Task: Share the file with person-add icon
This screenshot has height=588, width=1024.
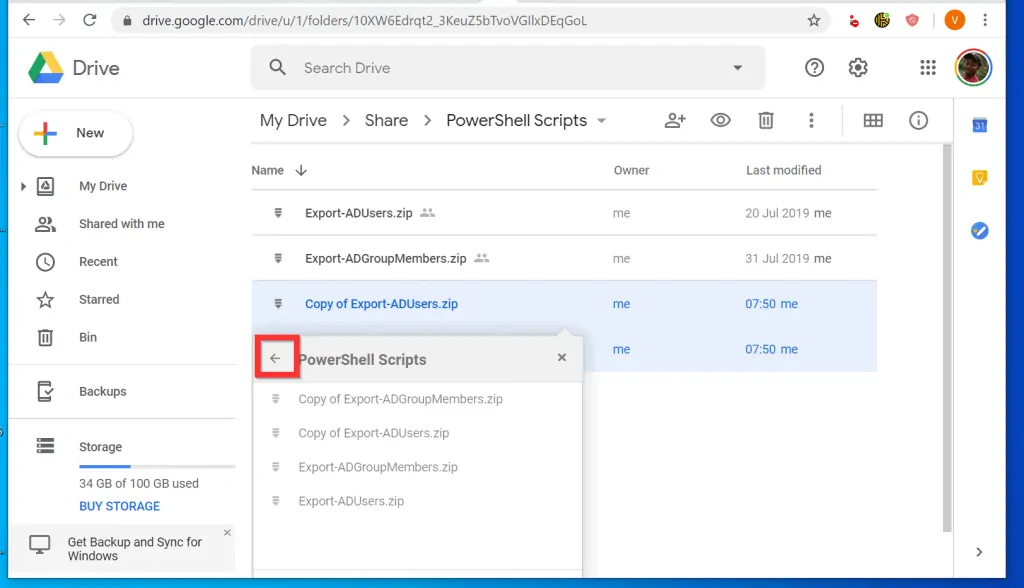Action: click(675, 120)
